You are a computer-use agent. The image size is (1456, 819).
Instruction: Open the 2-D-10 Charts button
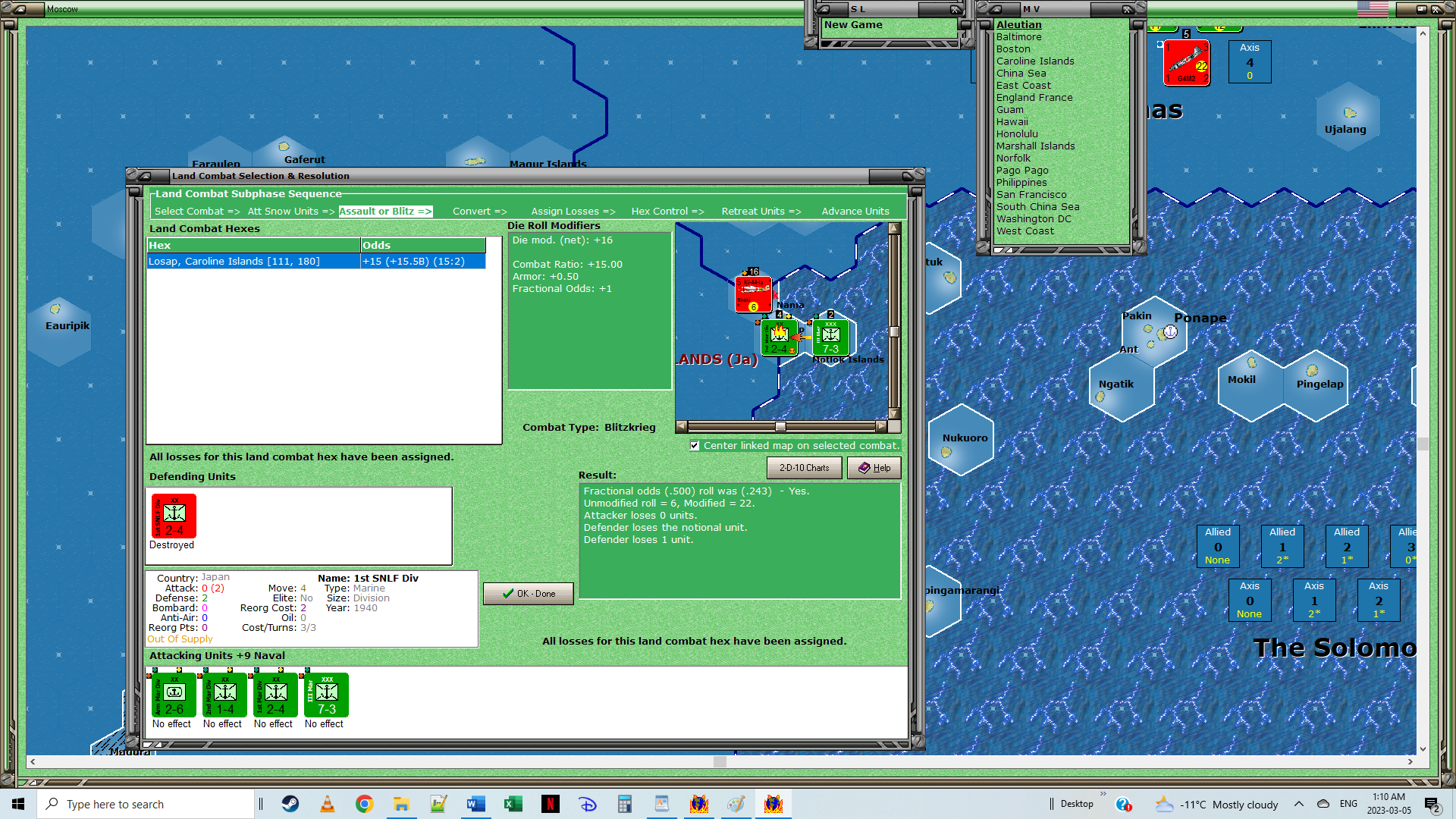tap(804, 468)
